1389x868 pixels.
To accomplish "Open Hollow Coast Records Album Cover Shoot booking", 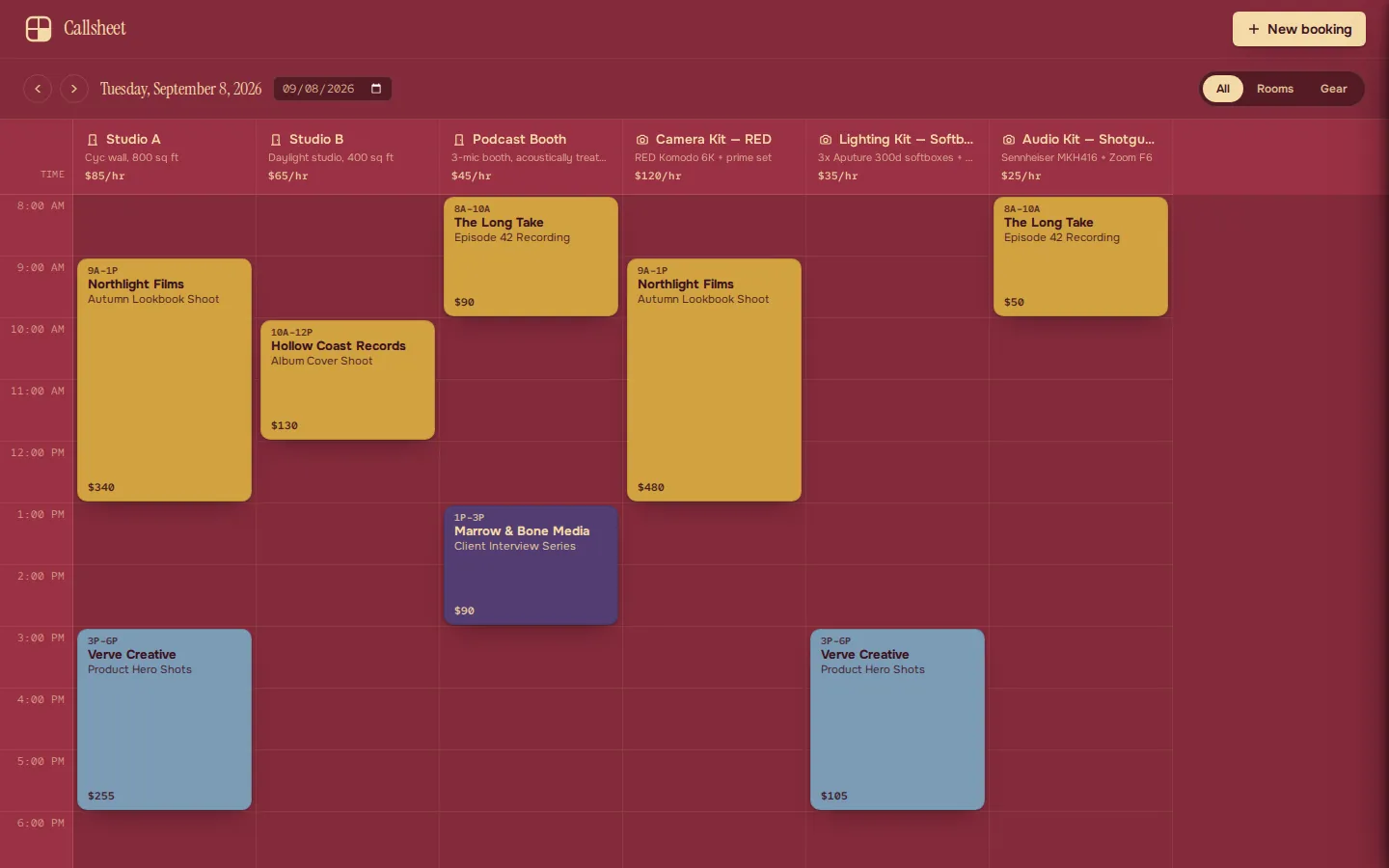I will point(348,380).
